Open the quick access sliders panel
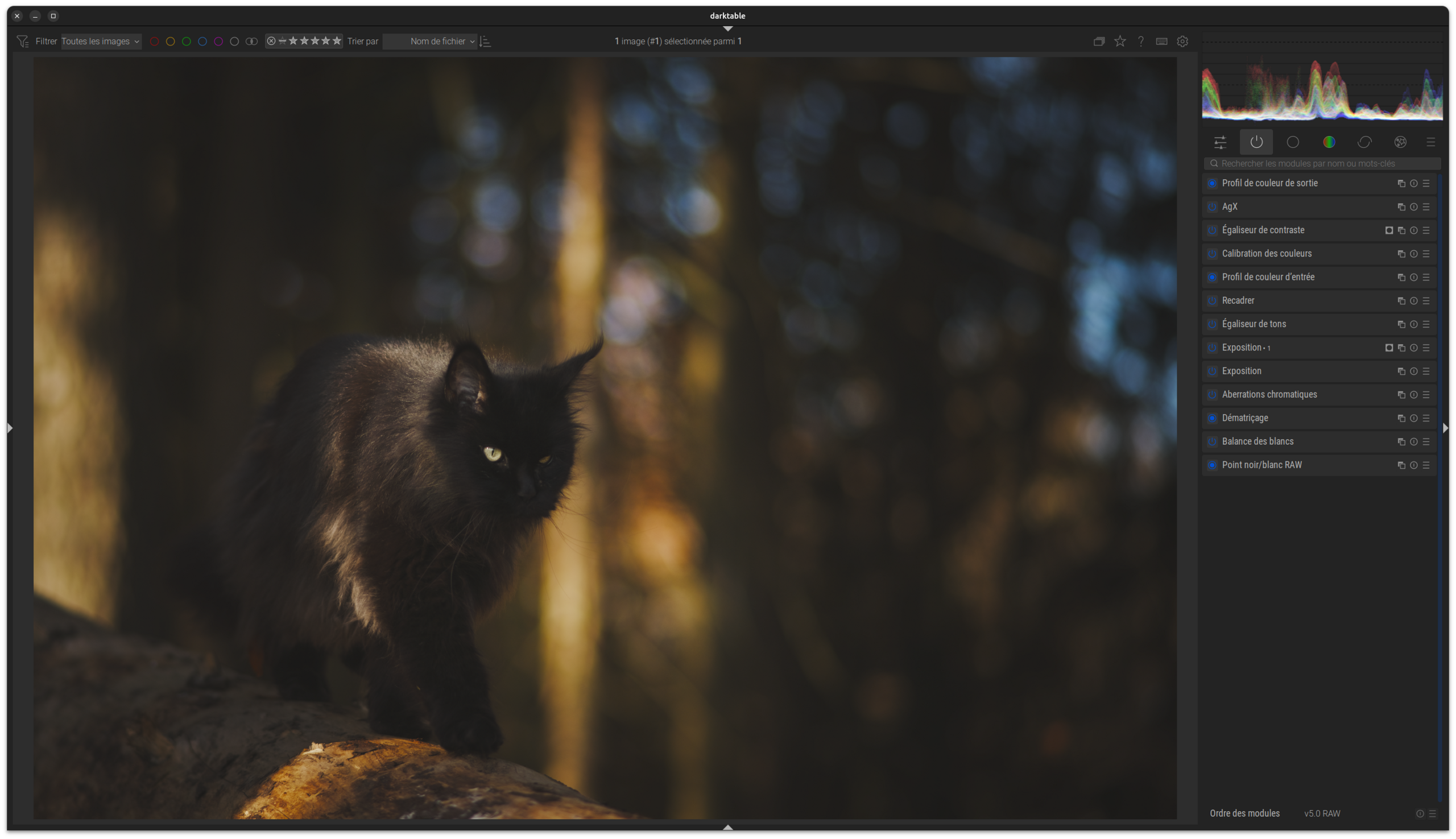The height and width of the screenshot is (839, 1456). [1220, 142]
